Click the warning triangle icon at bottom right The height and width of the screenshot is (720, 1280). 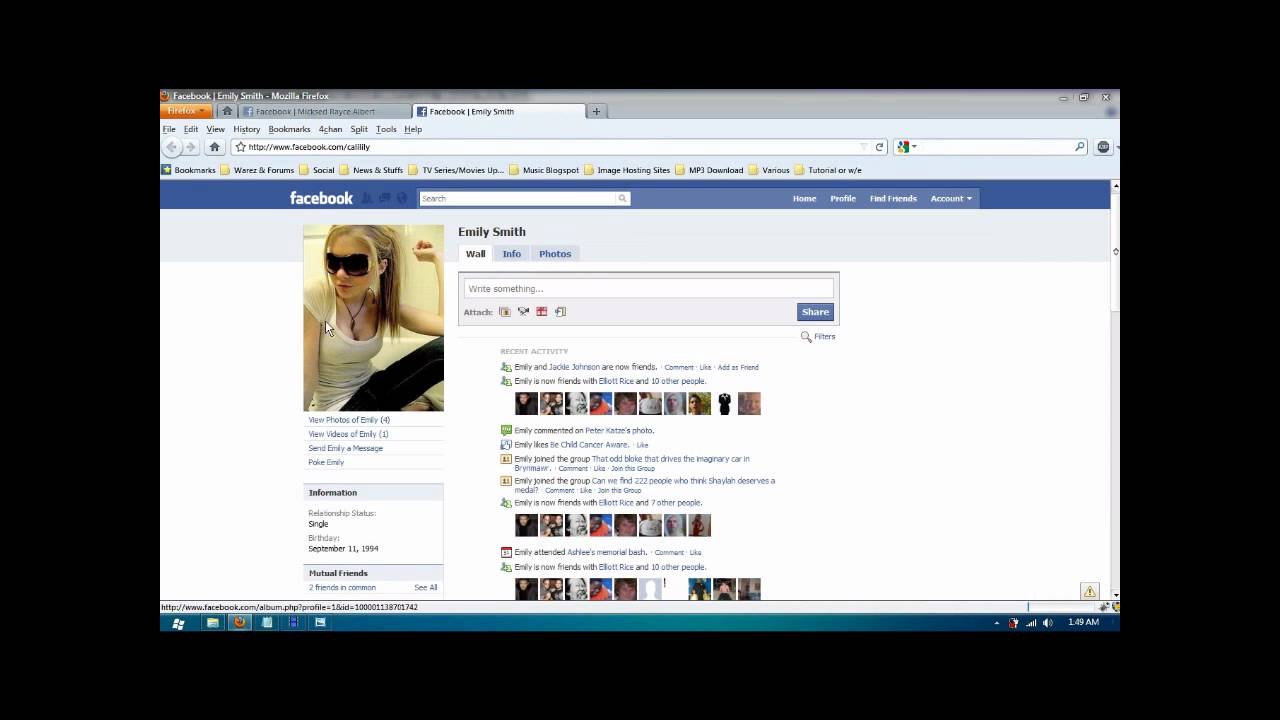pos(1090,592)
